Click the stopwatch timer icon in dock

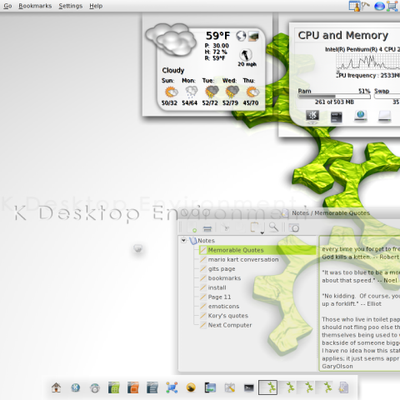pos(95,388)
